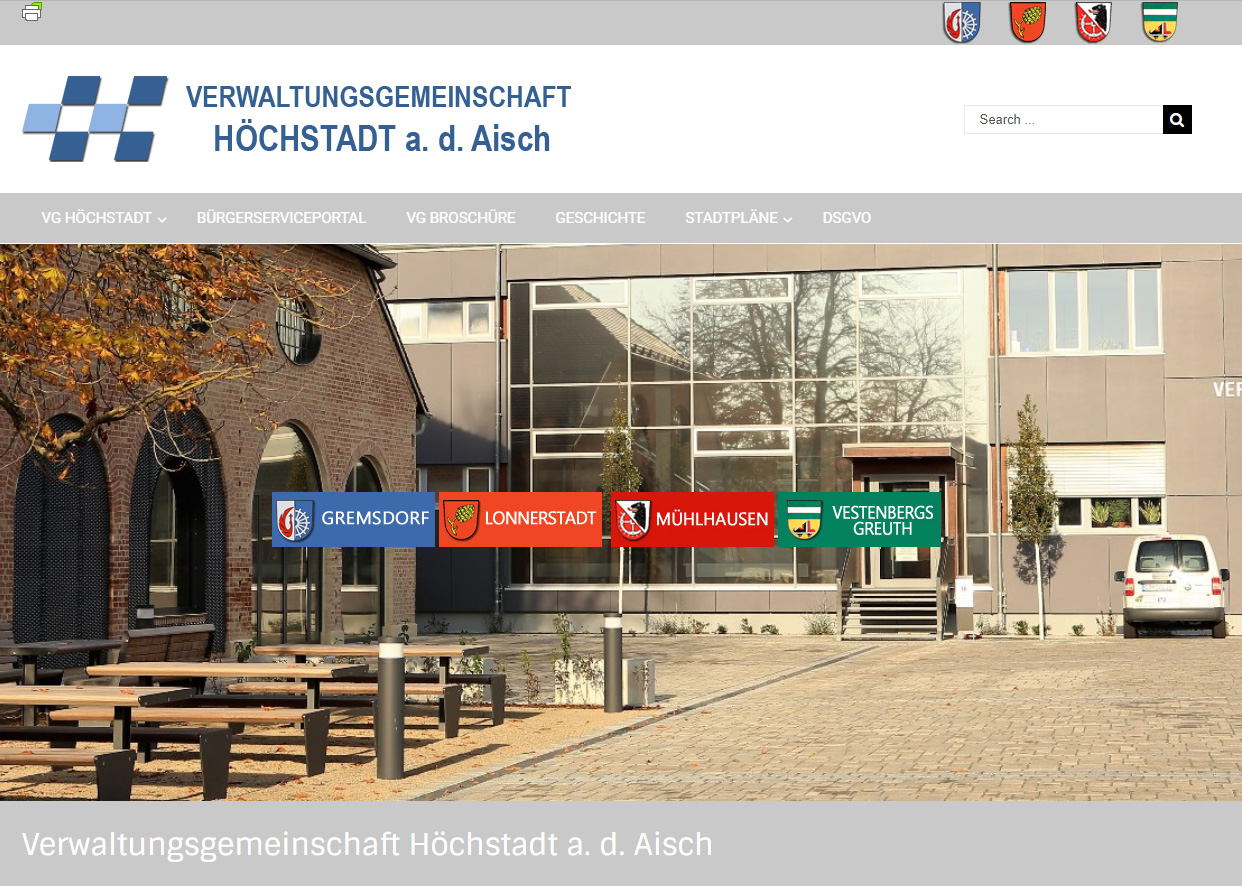1242x886 pixels.
Task: Click the blue GREMSDORF banner button
Action: (x=353, y=519)
